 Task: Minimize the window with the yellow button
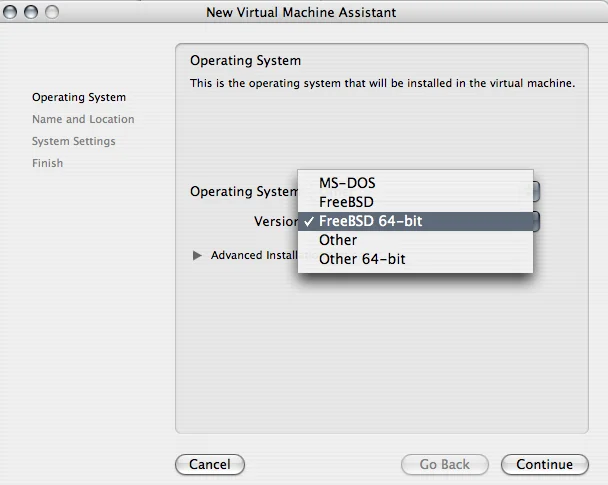32,13
